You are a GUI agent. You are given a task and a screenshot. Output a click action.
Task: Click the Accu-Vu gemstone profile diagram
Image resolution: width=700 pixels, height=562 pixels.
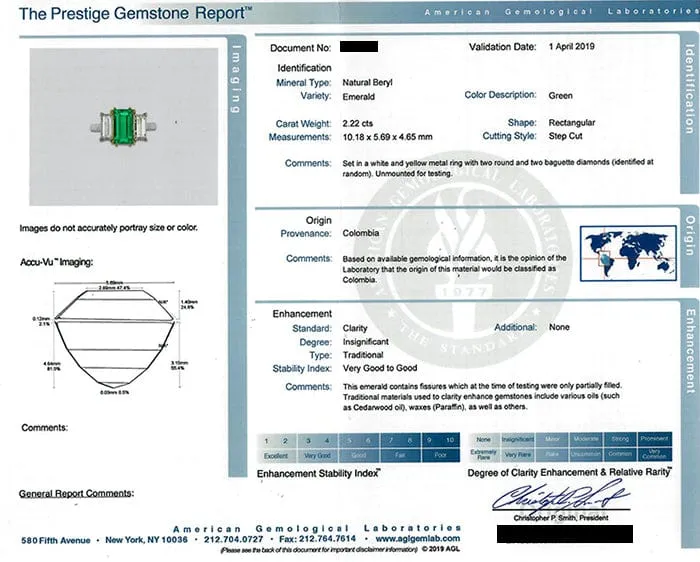point(114,337)
